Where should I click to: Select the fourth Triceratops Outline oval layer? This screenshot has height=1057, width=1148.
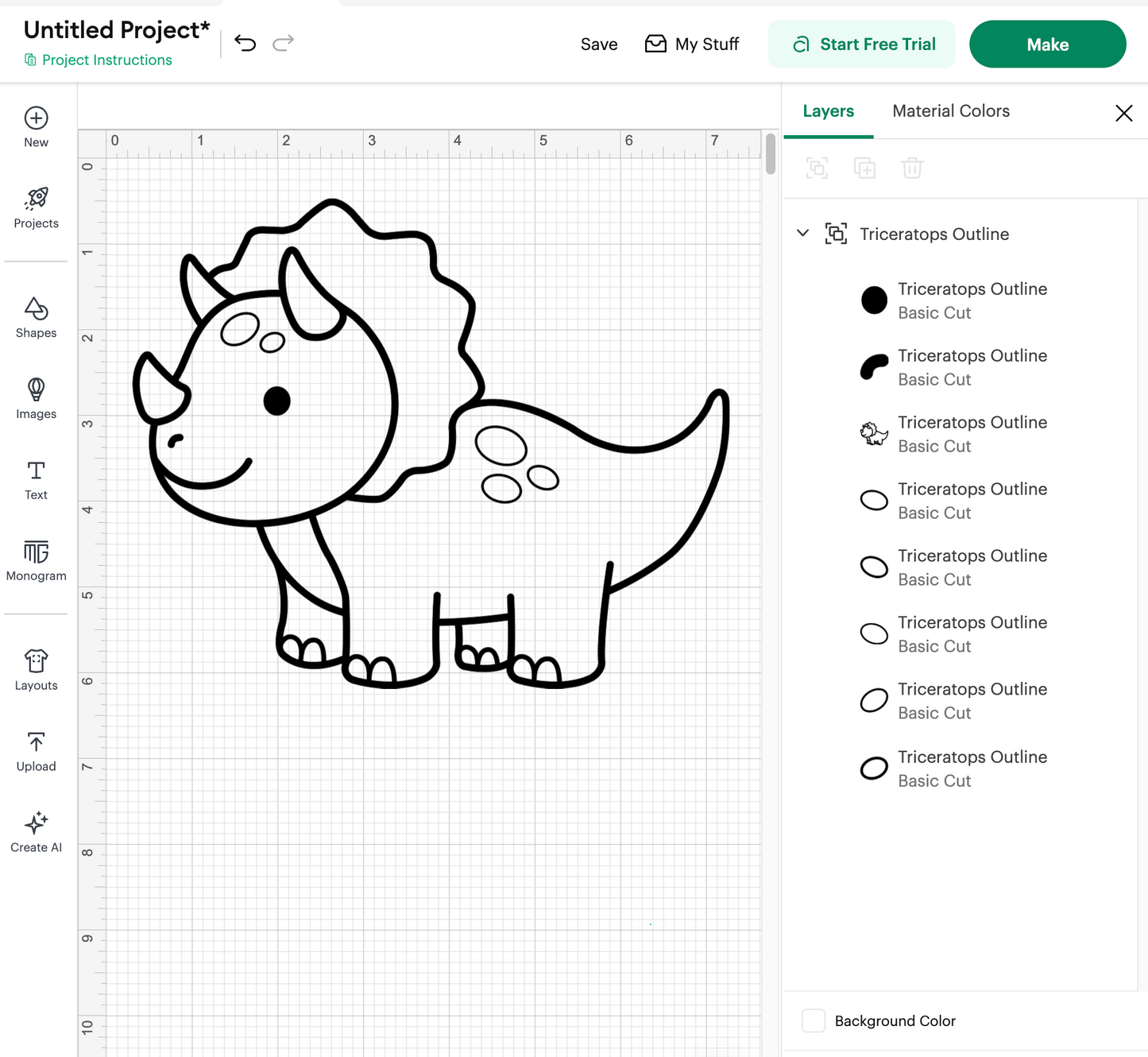(x=874, y=501)
